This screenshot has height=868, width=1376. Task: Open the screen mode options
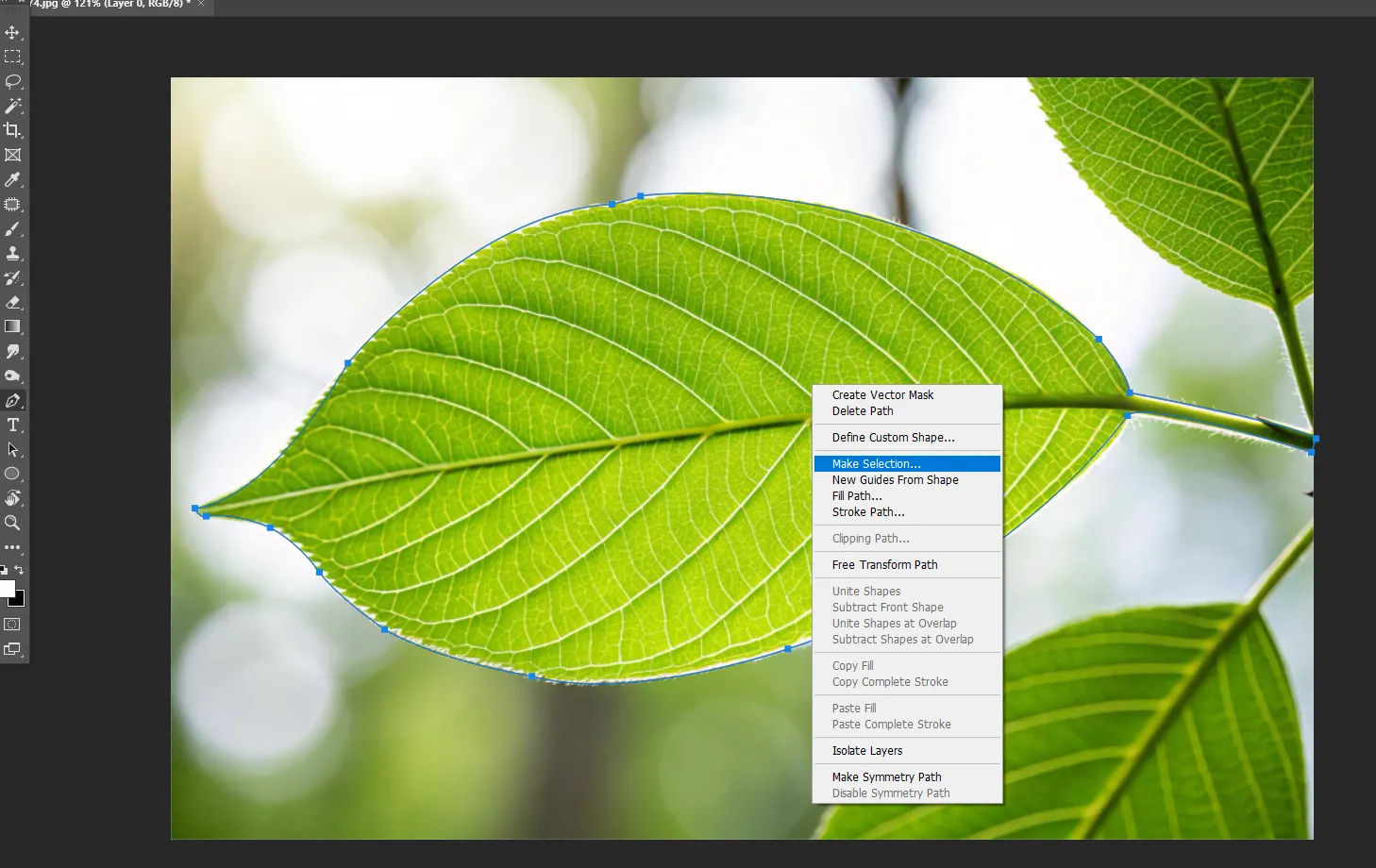tap(12, 648)
